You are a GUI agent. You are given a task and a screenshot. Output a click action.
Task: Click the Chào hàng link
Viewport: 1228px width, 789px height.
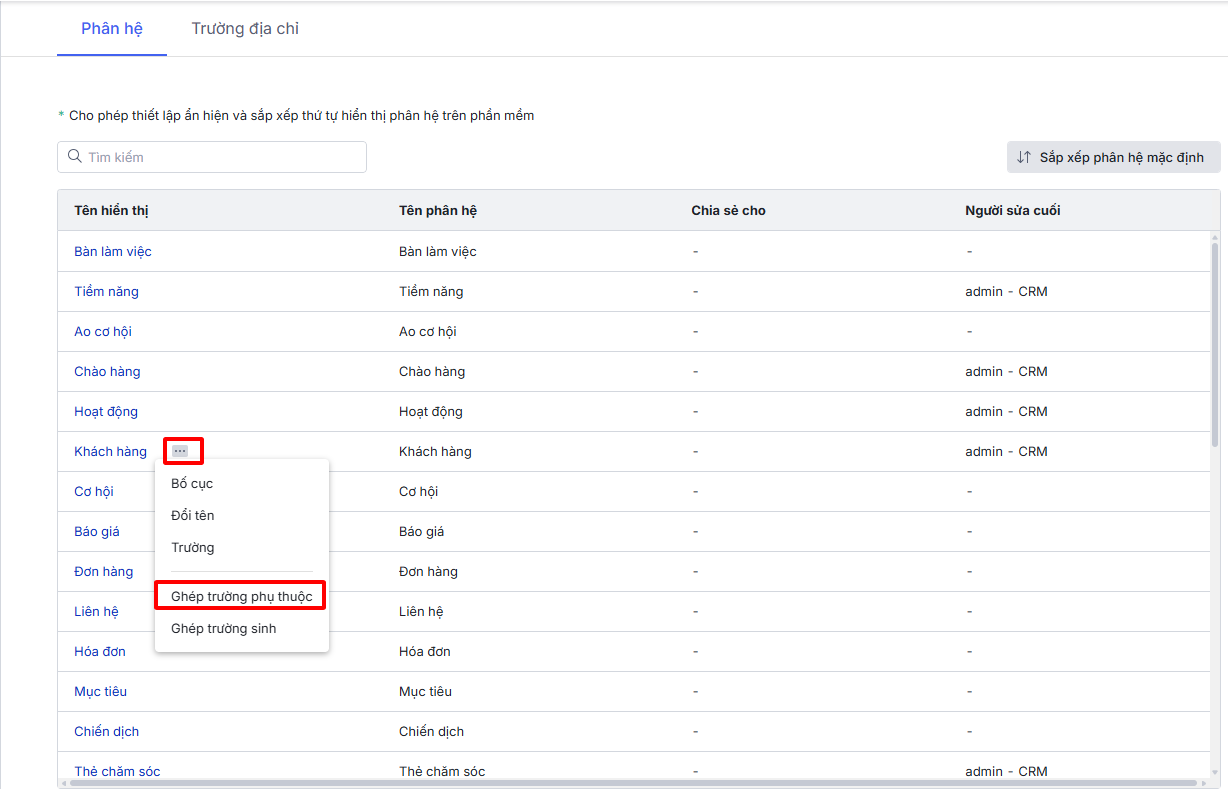click(x=107, y=372)
